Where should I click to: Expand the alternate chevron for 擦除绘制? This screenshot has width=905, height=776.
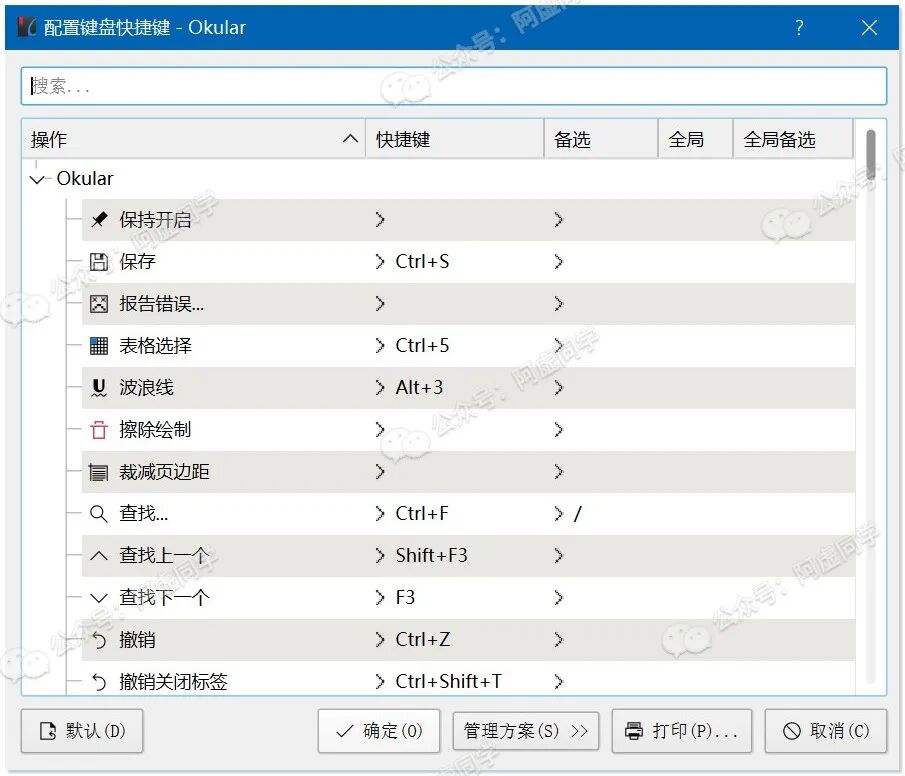(x=558, y=430)
